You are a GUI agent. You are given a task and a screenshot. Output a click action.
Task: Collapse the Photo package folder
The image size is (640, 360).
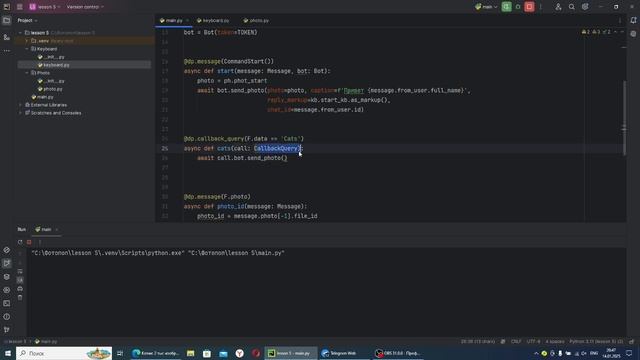(27, 73)
